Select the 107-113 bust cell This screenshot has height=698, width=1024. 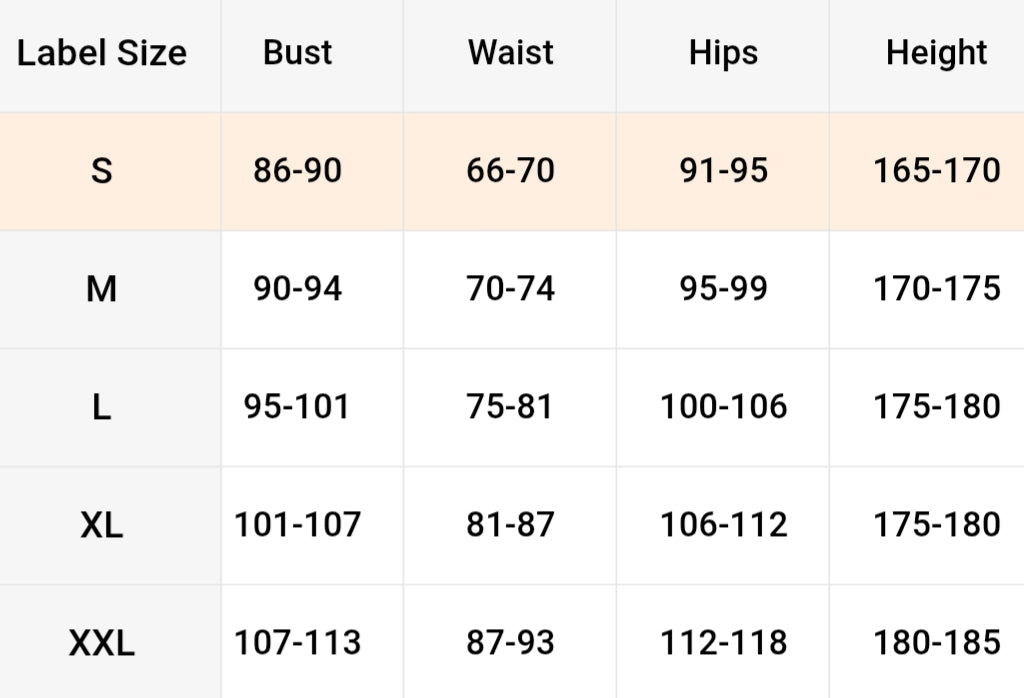point(297,643)
